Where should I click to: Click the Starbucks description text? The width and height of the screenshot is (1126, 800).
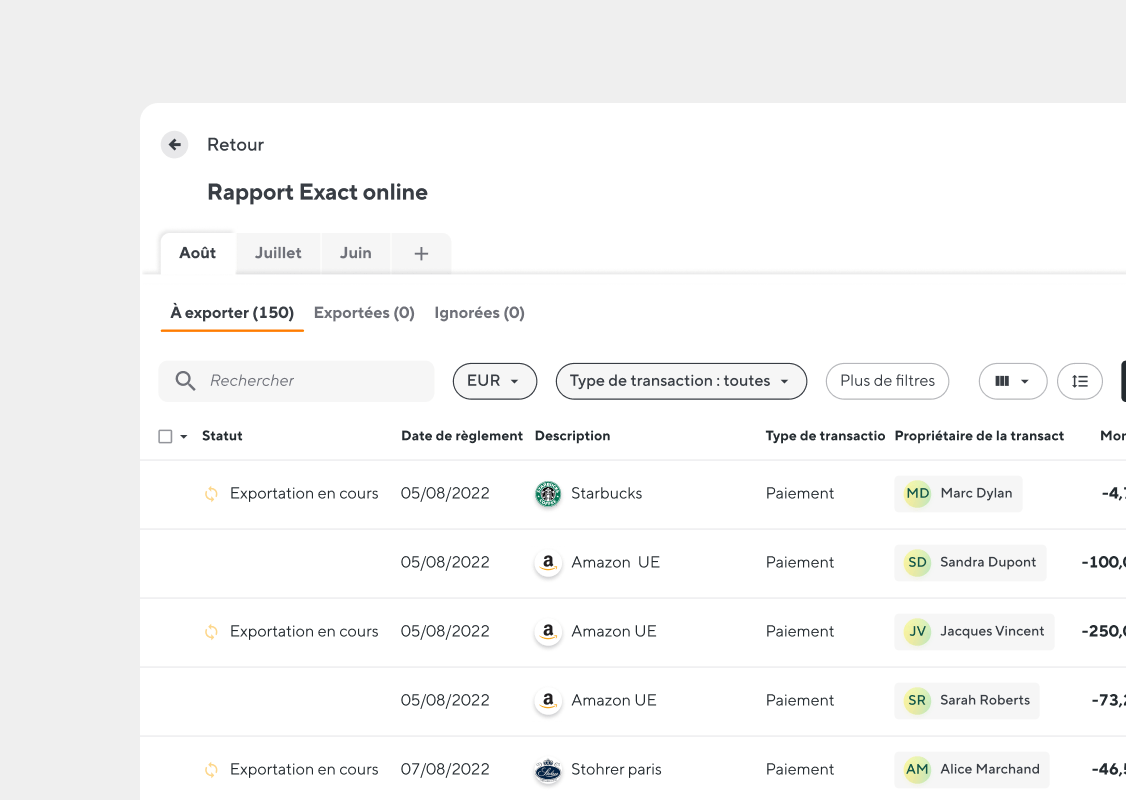(607, 493)
